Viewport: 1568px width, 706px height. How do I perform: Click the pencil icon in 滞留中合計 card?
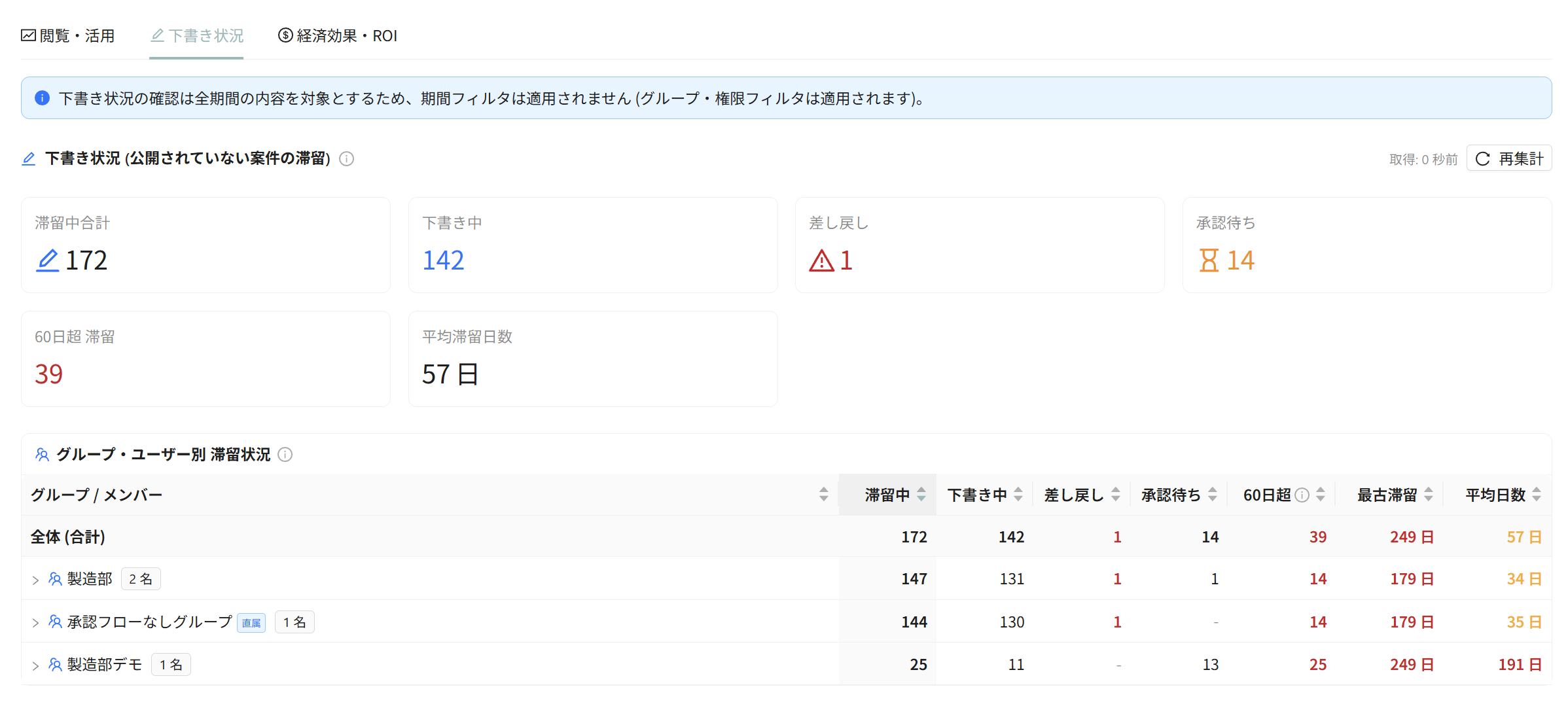[x=48, y=260]
